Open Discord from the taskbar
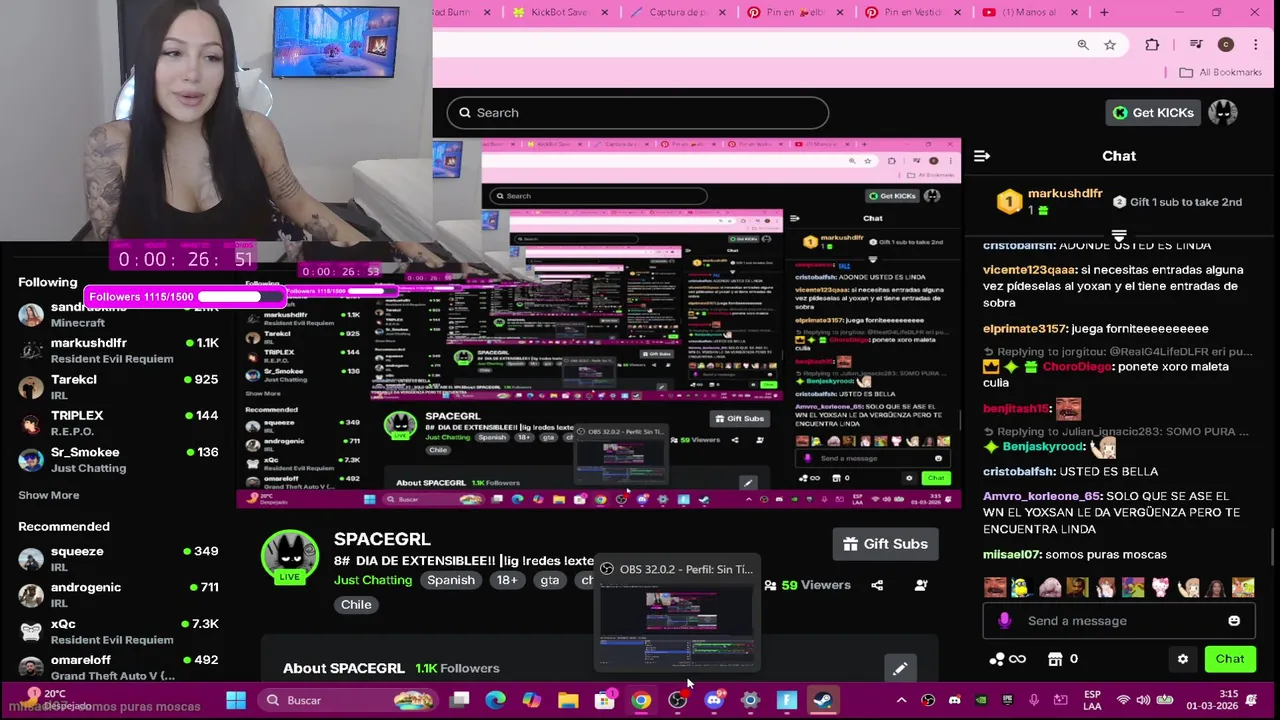The height and width of the screenshot is (720, 1280). [x=714, y=701]
